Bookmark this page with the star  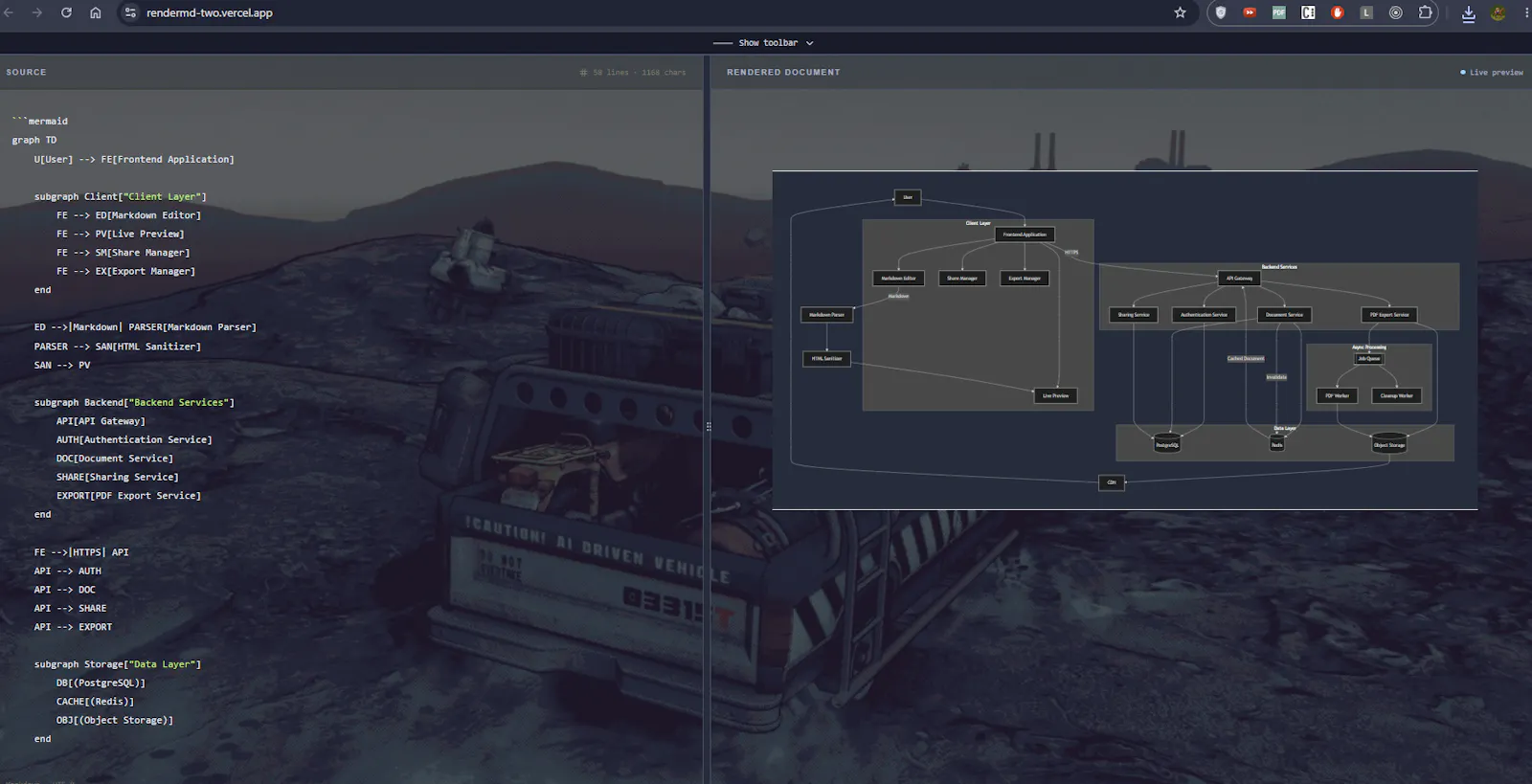click(x=1180, y=12)
